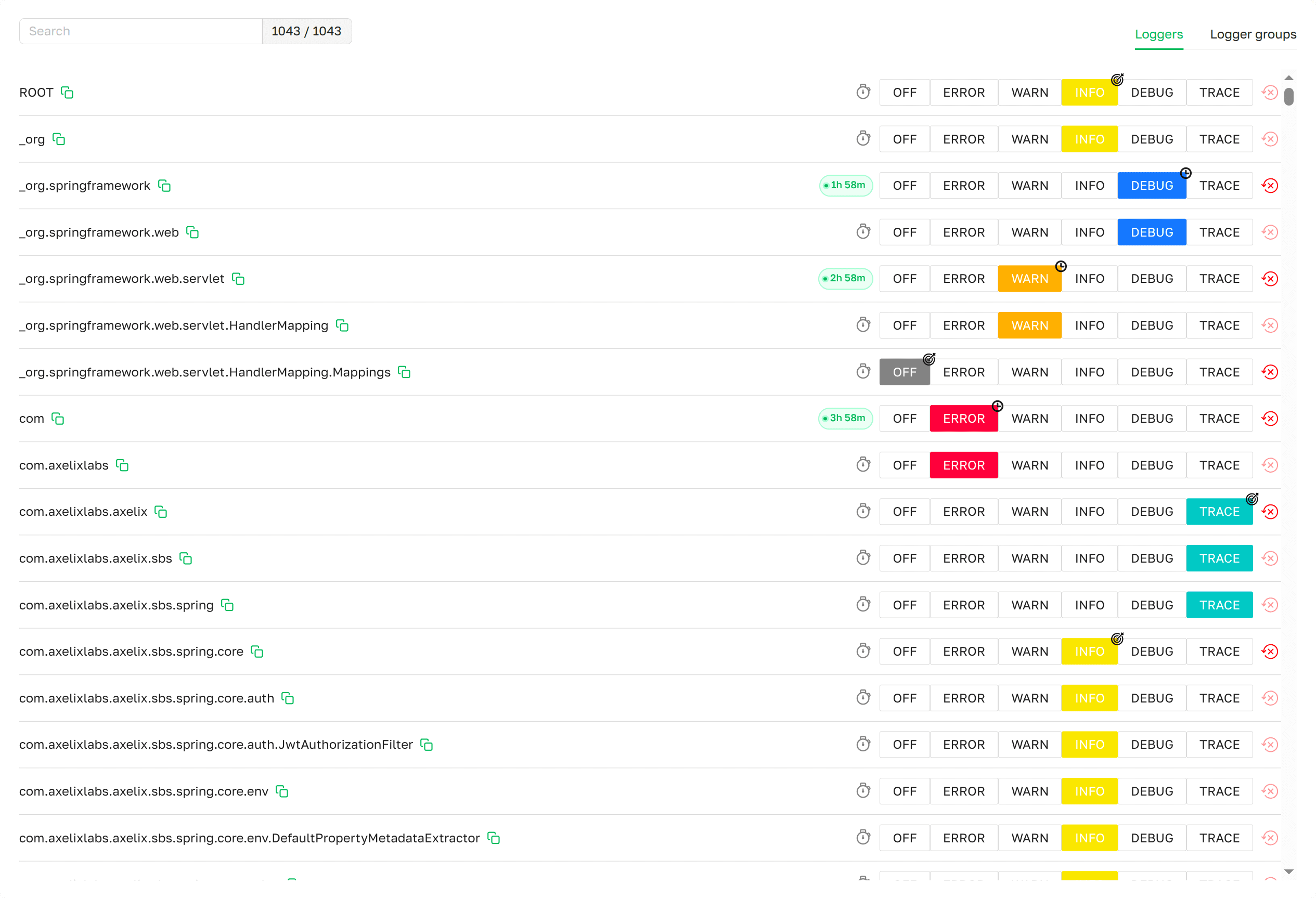Viewport: 1316px width, 898px height.
Task: Switch to the Loggers tab
Action: coord(1158,34)
